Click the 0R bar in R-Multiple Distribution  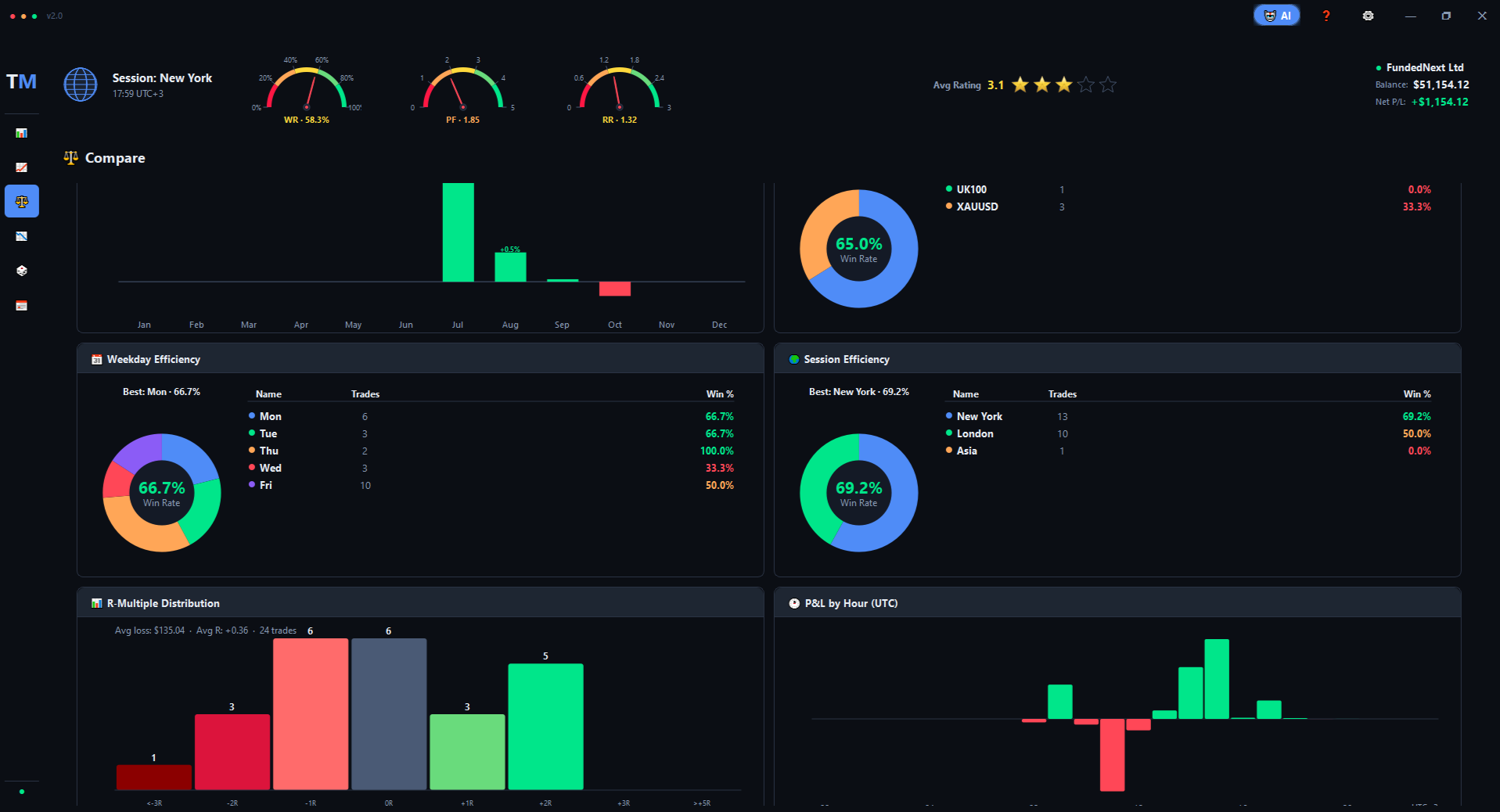(389, 714)
